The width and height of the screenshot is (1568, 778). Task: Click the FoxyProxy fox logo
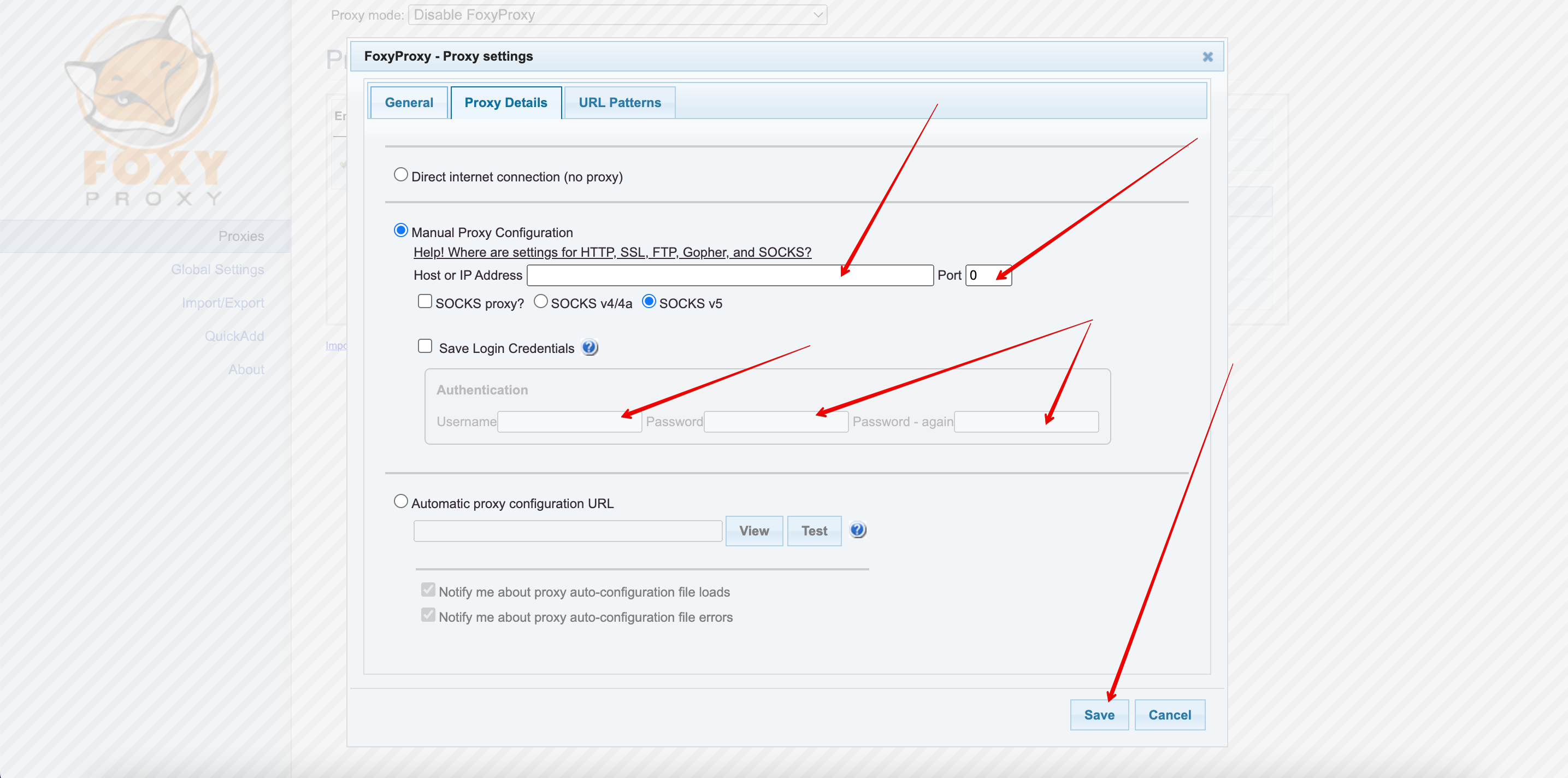point(146,107)
